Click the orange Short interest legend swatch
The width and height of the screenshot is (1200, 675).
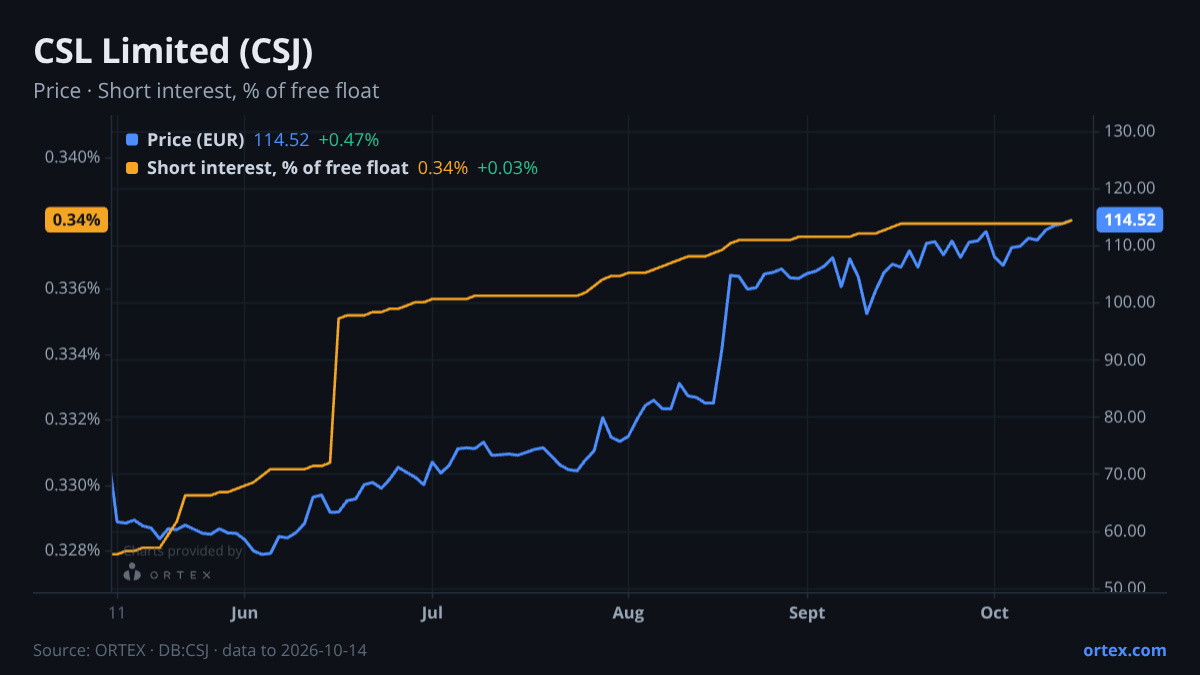point(132,168)
